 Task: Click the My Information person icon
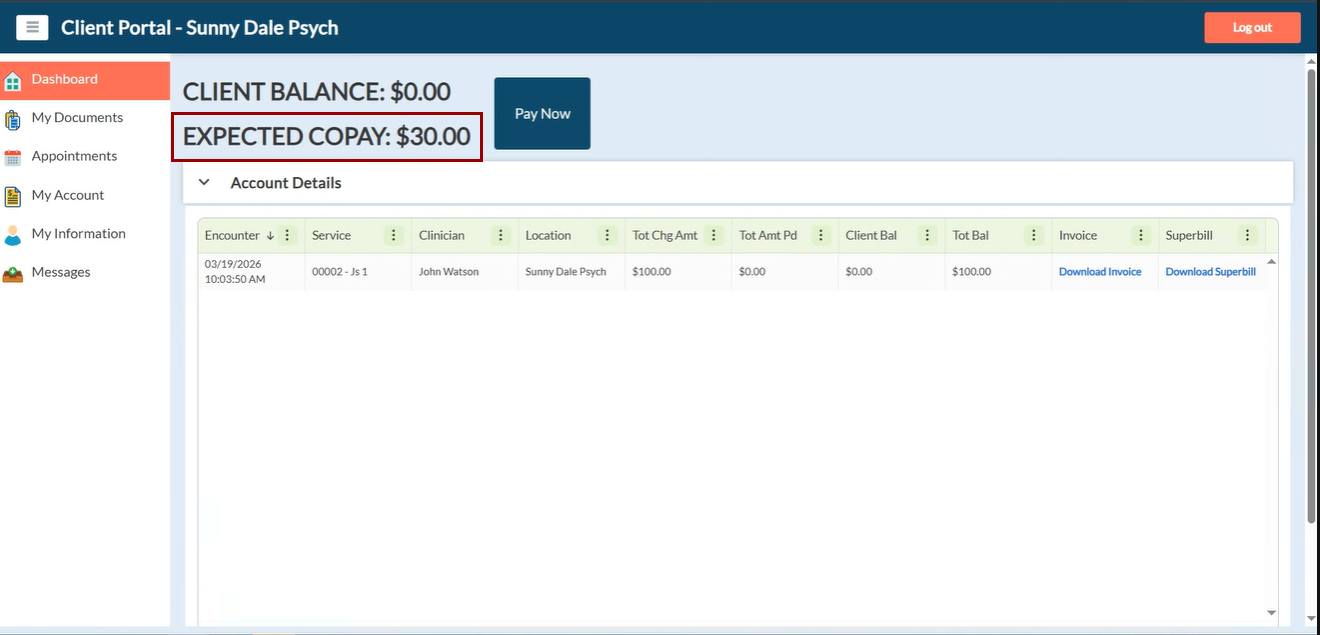point(13,235)
